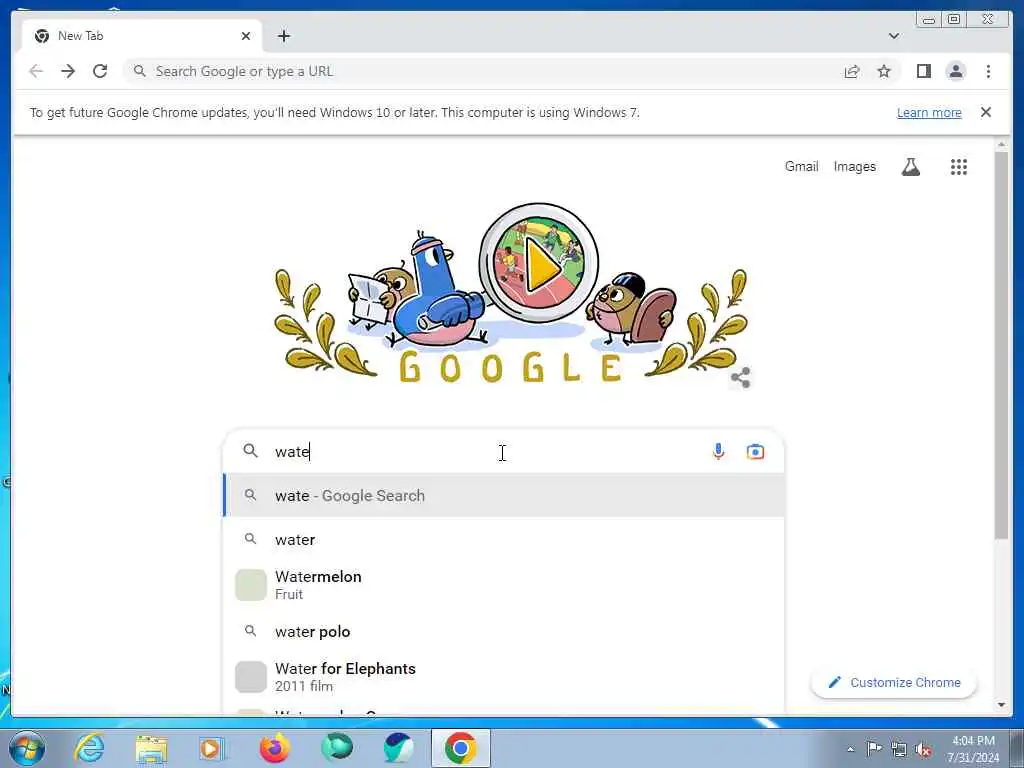The height and width of the screenshot is (768, 1024).
Task: Click the scrollbar down arrow
Action: pyautogui.click(x=1001, y=705)
